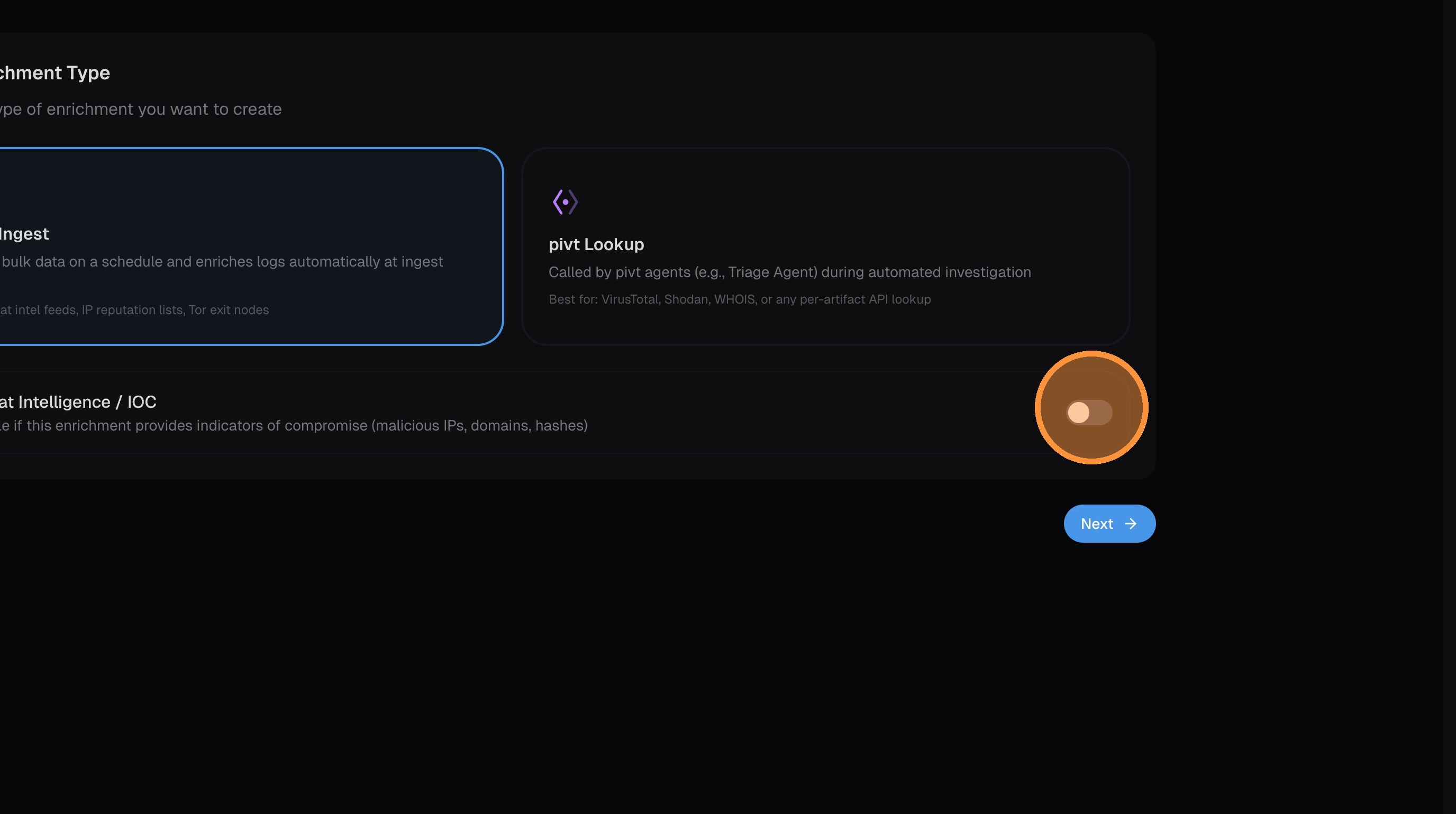Enable the Threat Intelligence / IOC toggle
1456x814 pixels.
[x=1091, y=413]
